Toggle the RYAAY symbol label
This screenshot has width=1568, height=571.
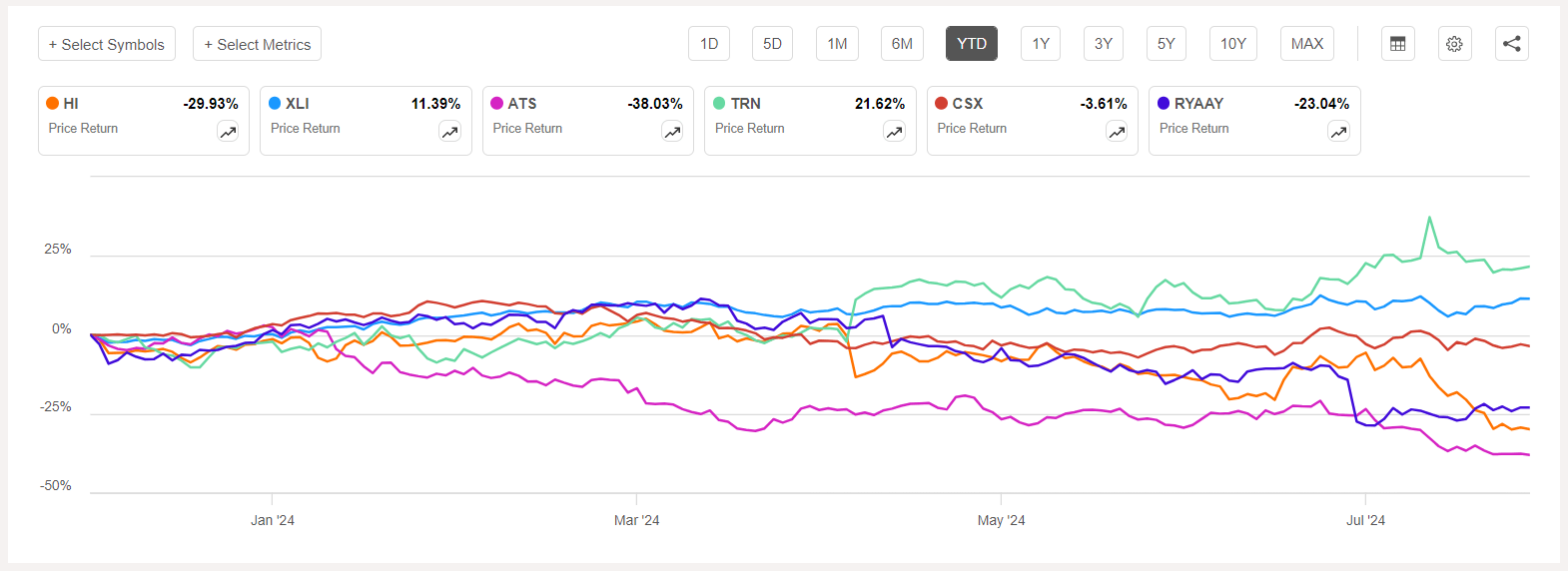tap(1198, 104)
